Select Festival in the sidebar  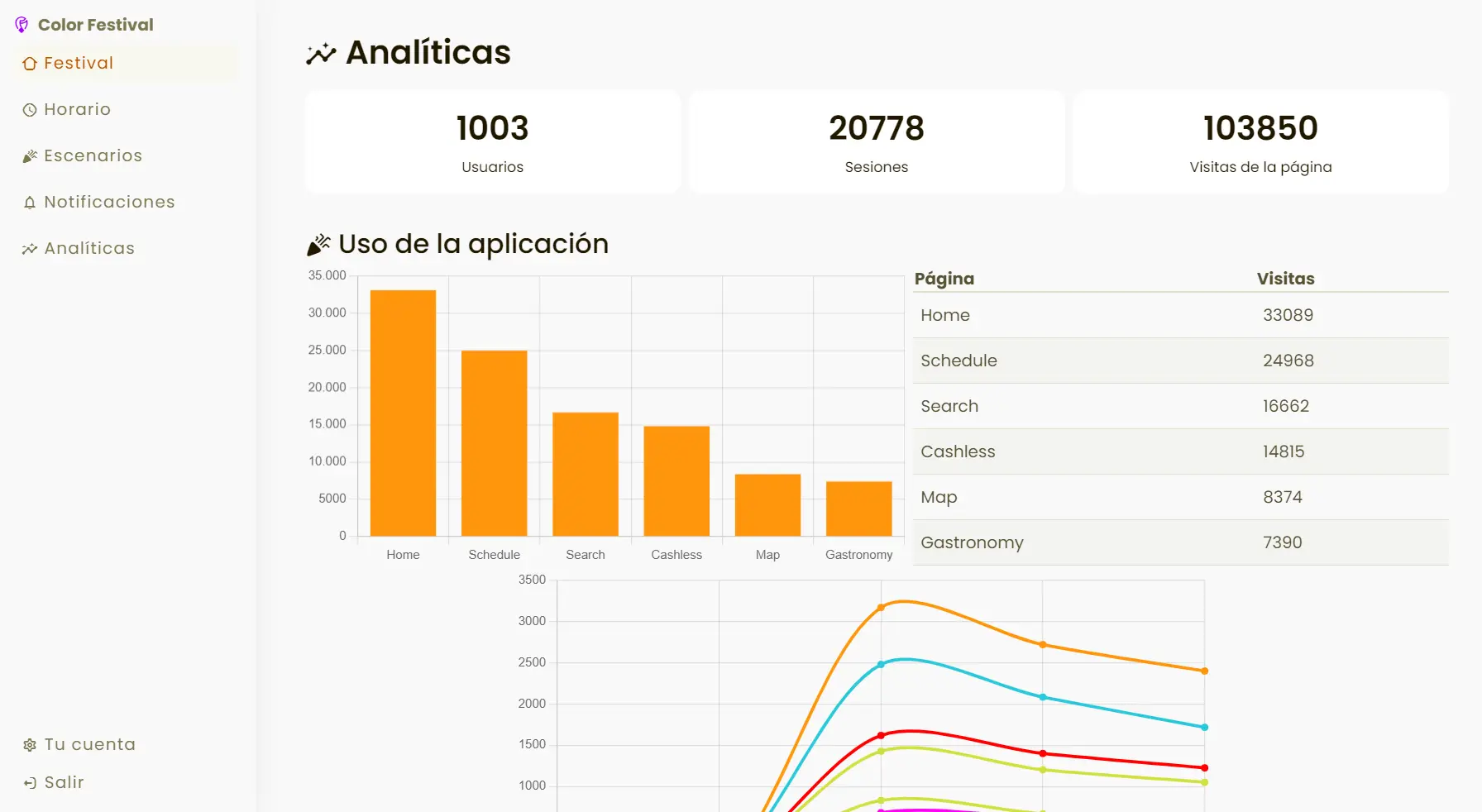point(79,63)
